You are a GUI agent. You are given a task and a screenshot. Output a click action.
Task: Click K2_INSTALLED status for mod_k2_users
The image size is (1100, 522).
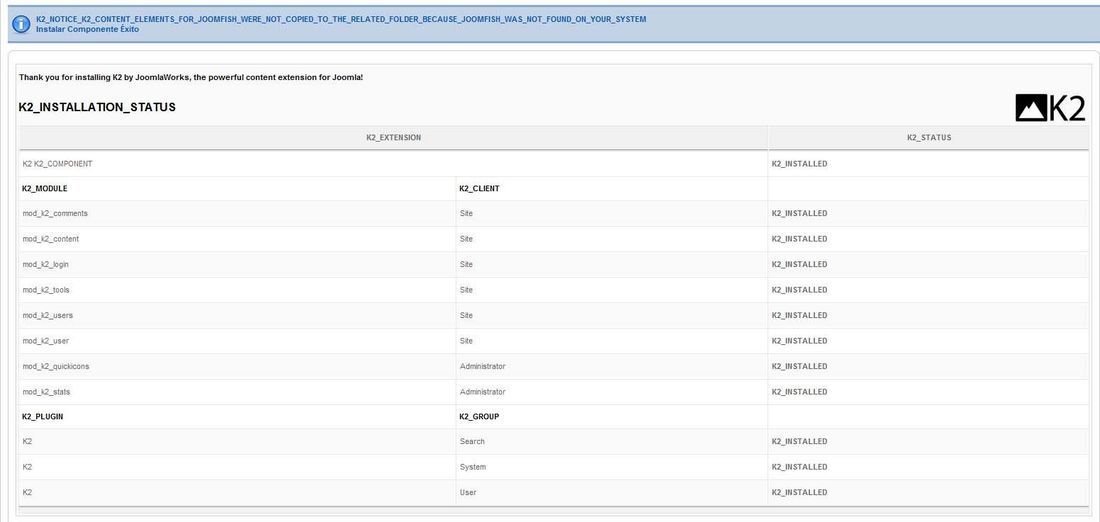(799, 316)
